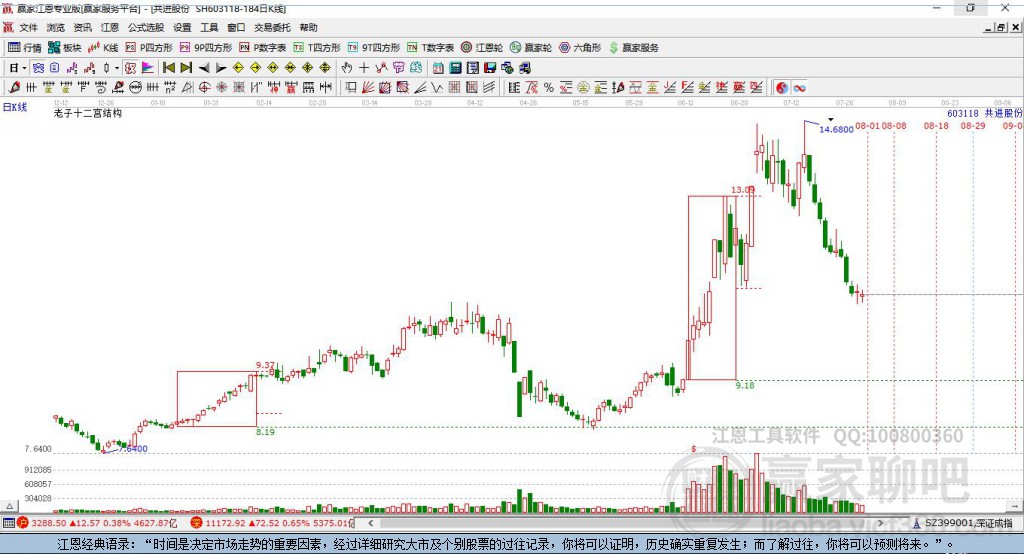Image resolution: width=1024 pixels, height=554 pixels.
Task: Select the grid square drawing tool
Action: coord(455,88)
